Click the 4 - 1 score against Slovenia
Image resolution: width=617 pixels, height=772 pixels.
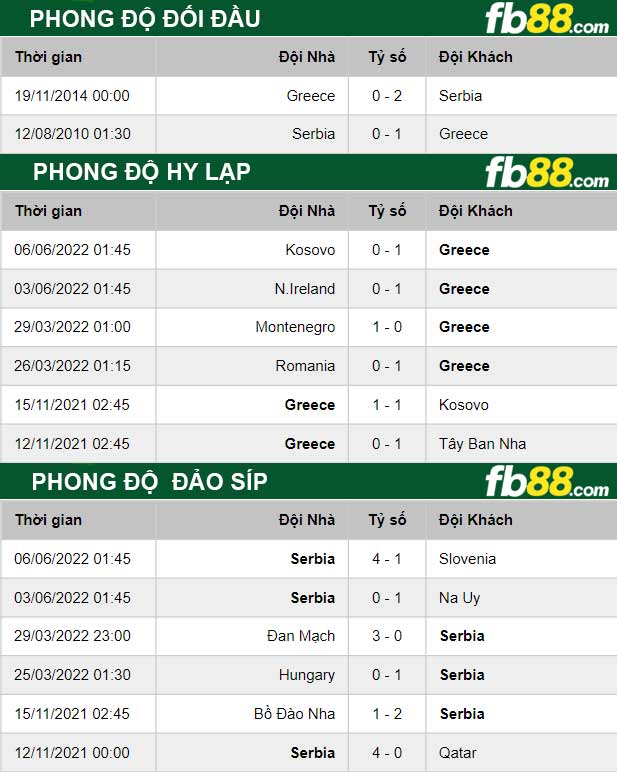coord(387,559)
